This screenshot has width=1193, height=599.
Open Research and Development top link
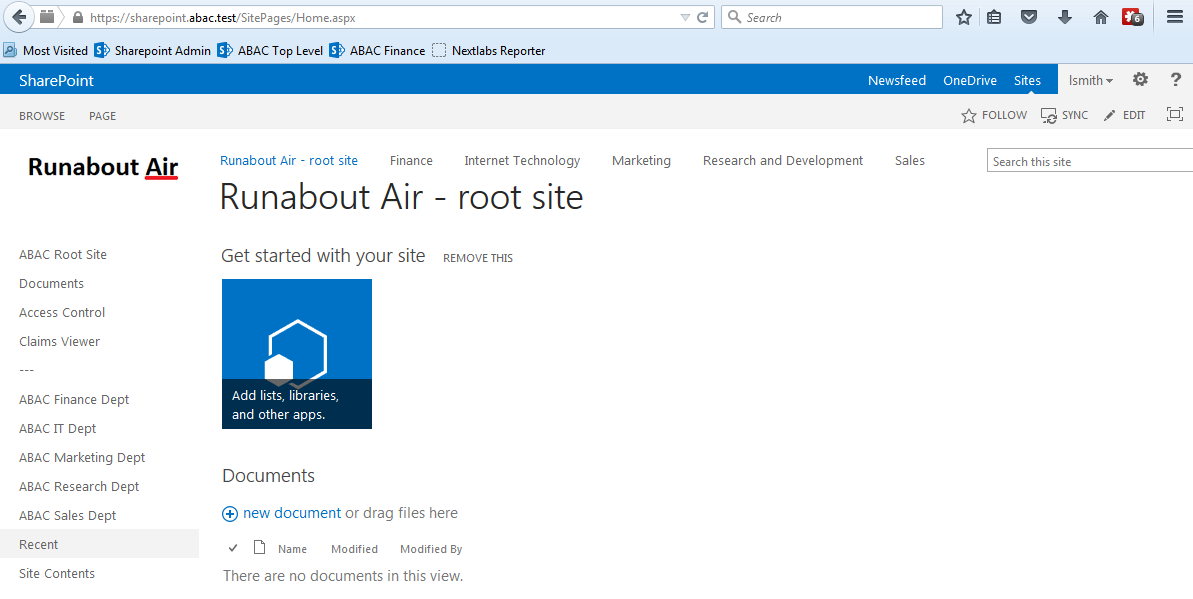coord(783,161)
